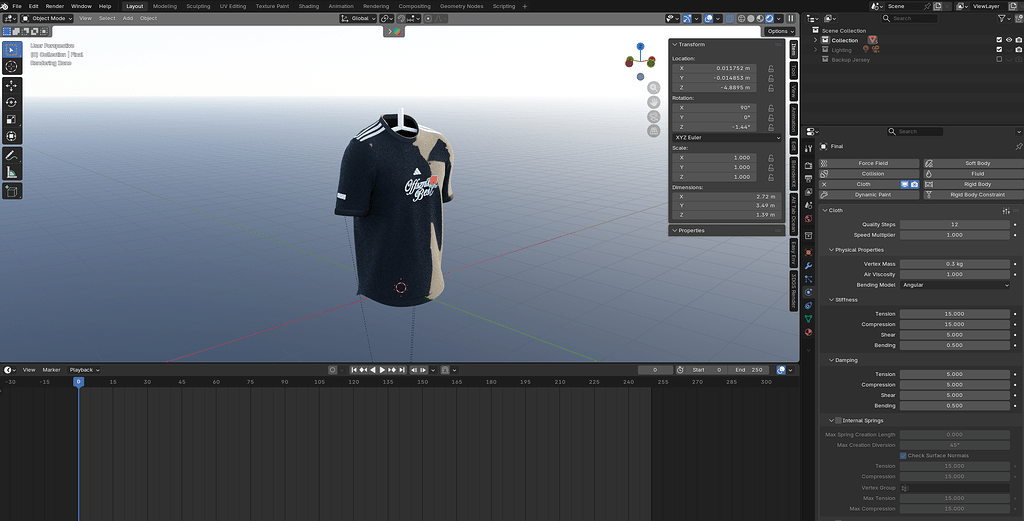Jump to end frame in timeline
Image resolution: width=1024 pixels, height=521 pixels.
[x=402, y=370]
